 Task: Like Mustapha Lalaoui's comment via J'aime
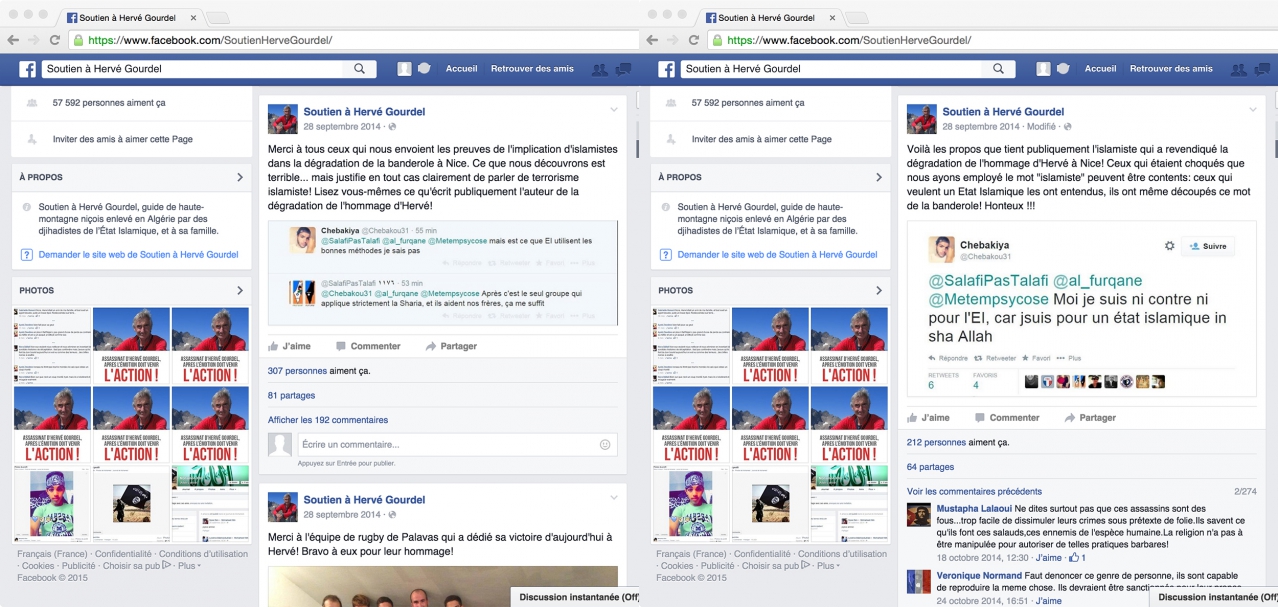tap(1048, 557)
